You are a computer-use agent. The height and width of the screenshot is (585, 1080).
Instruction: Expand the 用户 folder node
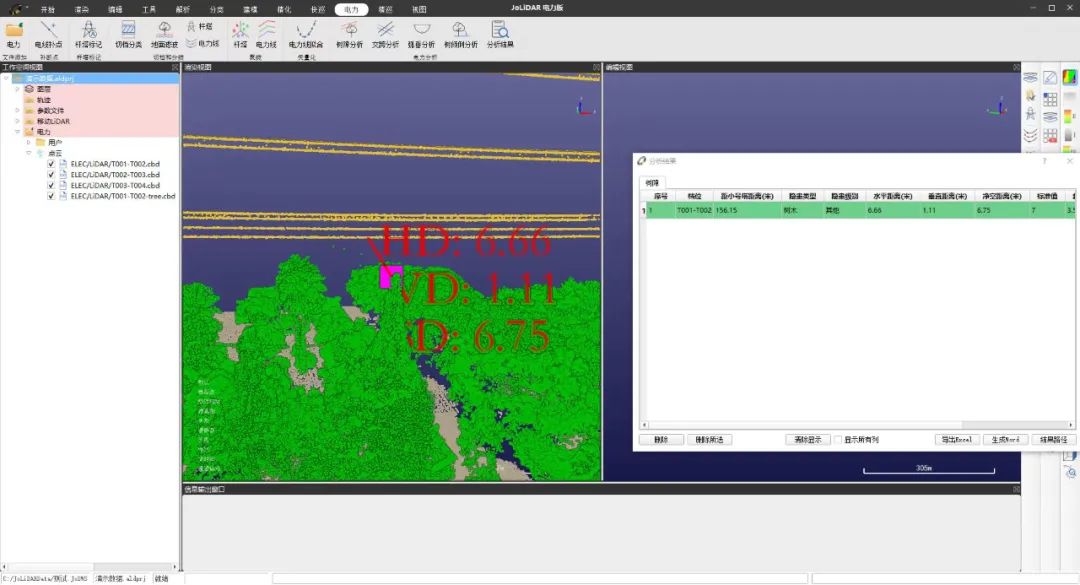point(28,142)
